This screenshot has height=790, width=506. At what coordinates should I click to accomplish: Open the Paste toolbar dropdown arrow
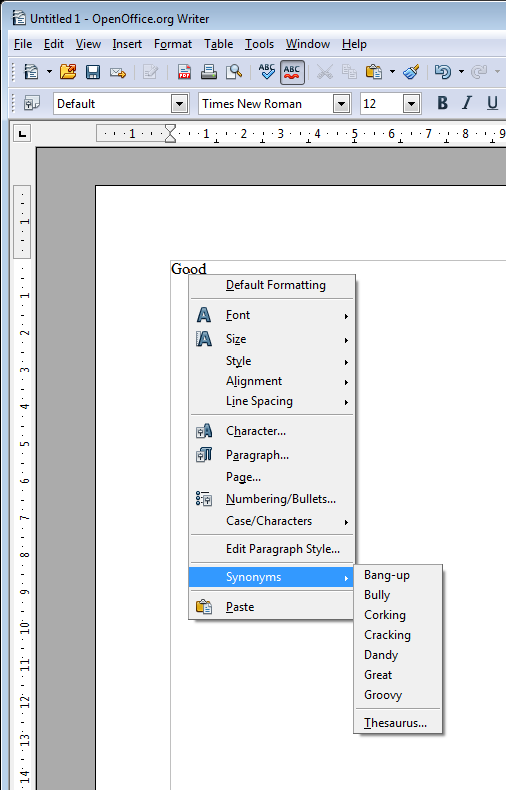click(392, 72)
